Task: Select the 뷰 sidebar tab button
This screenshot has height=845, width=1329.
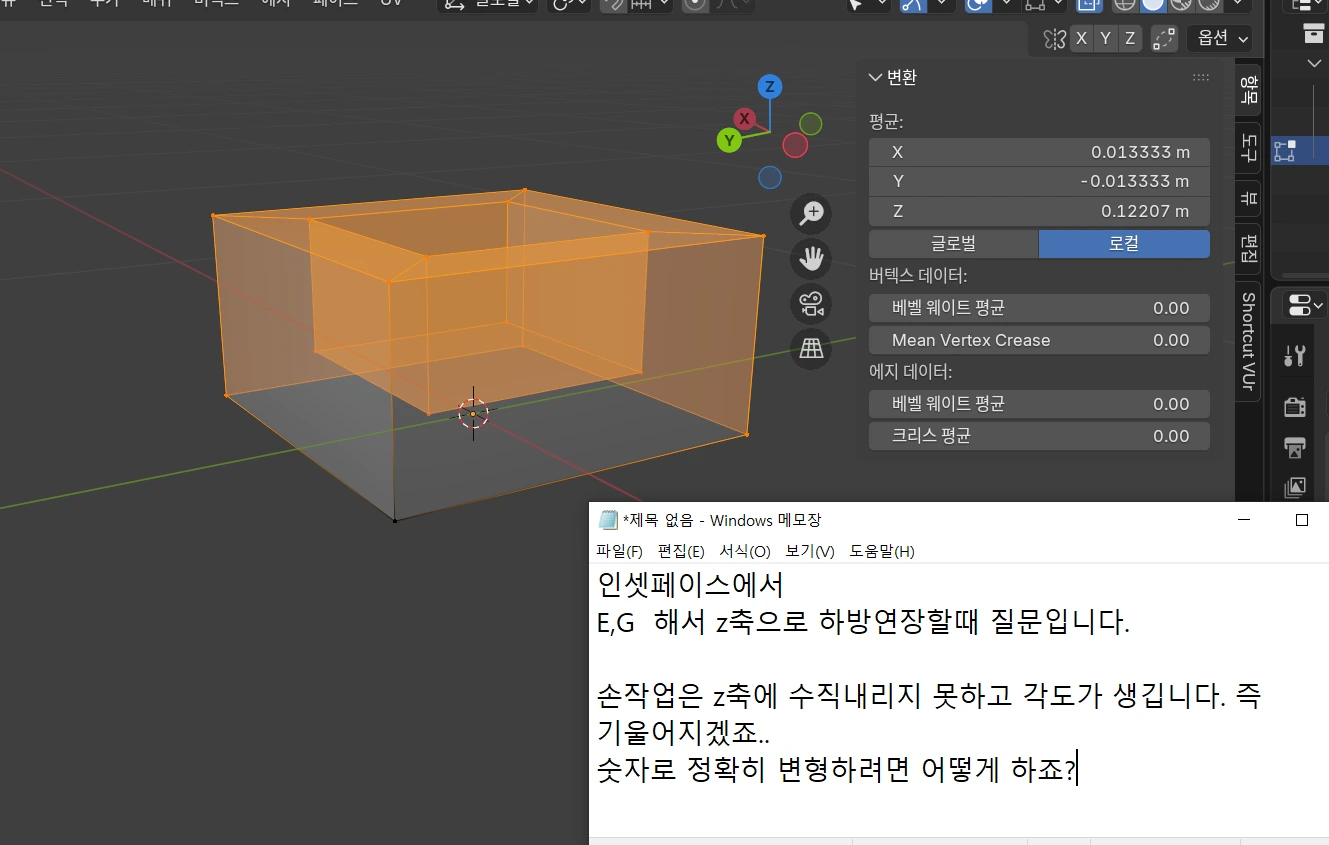Action: point(1247,198)
